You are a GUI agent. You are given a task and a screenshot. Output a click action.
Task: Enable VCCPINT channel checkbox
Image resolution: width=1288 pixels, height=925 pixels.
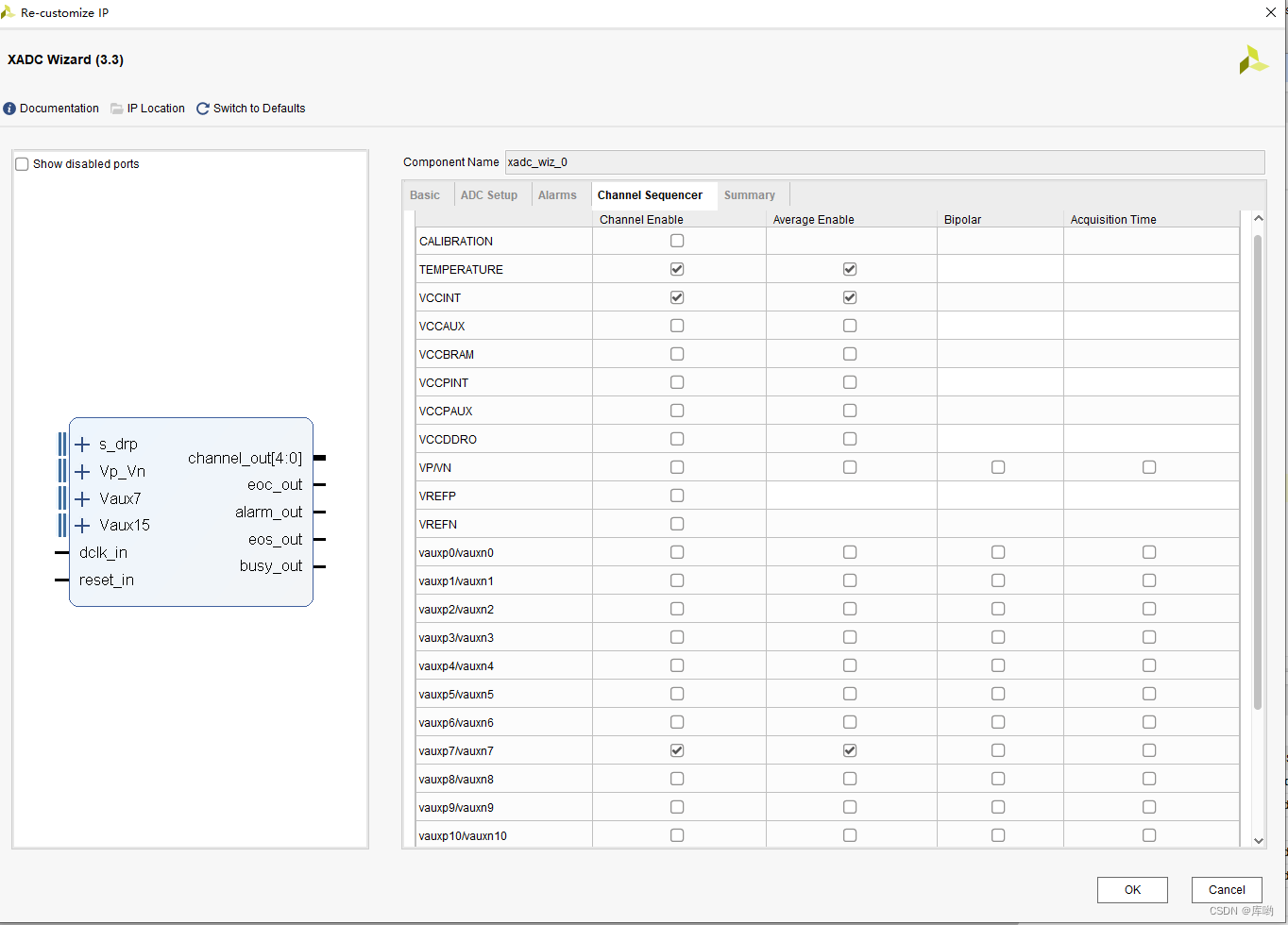point(677,382)
